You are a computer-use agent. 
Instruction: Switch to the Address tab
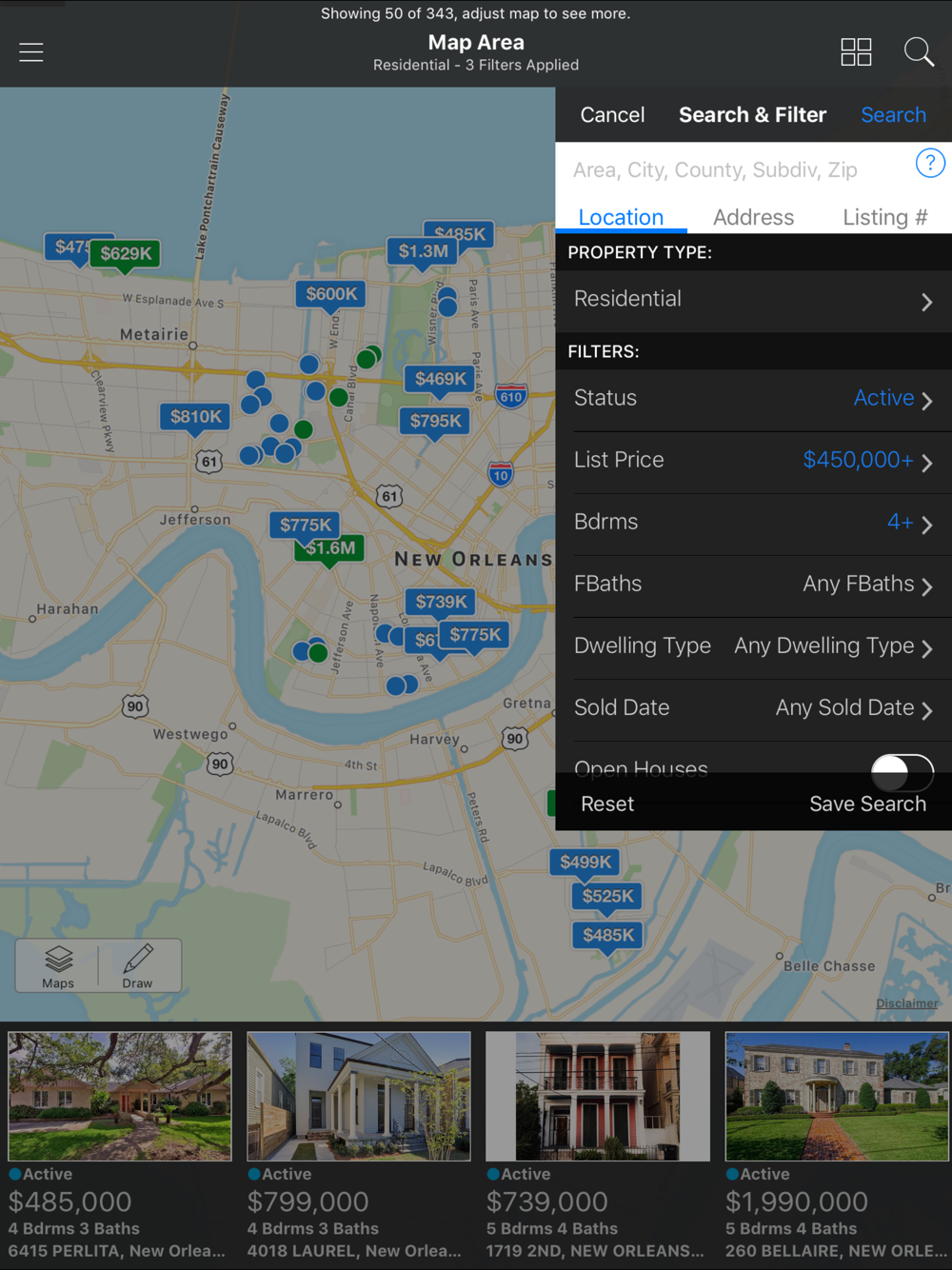pos(753,218)
